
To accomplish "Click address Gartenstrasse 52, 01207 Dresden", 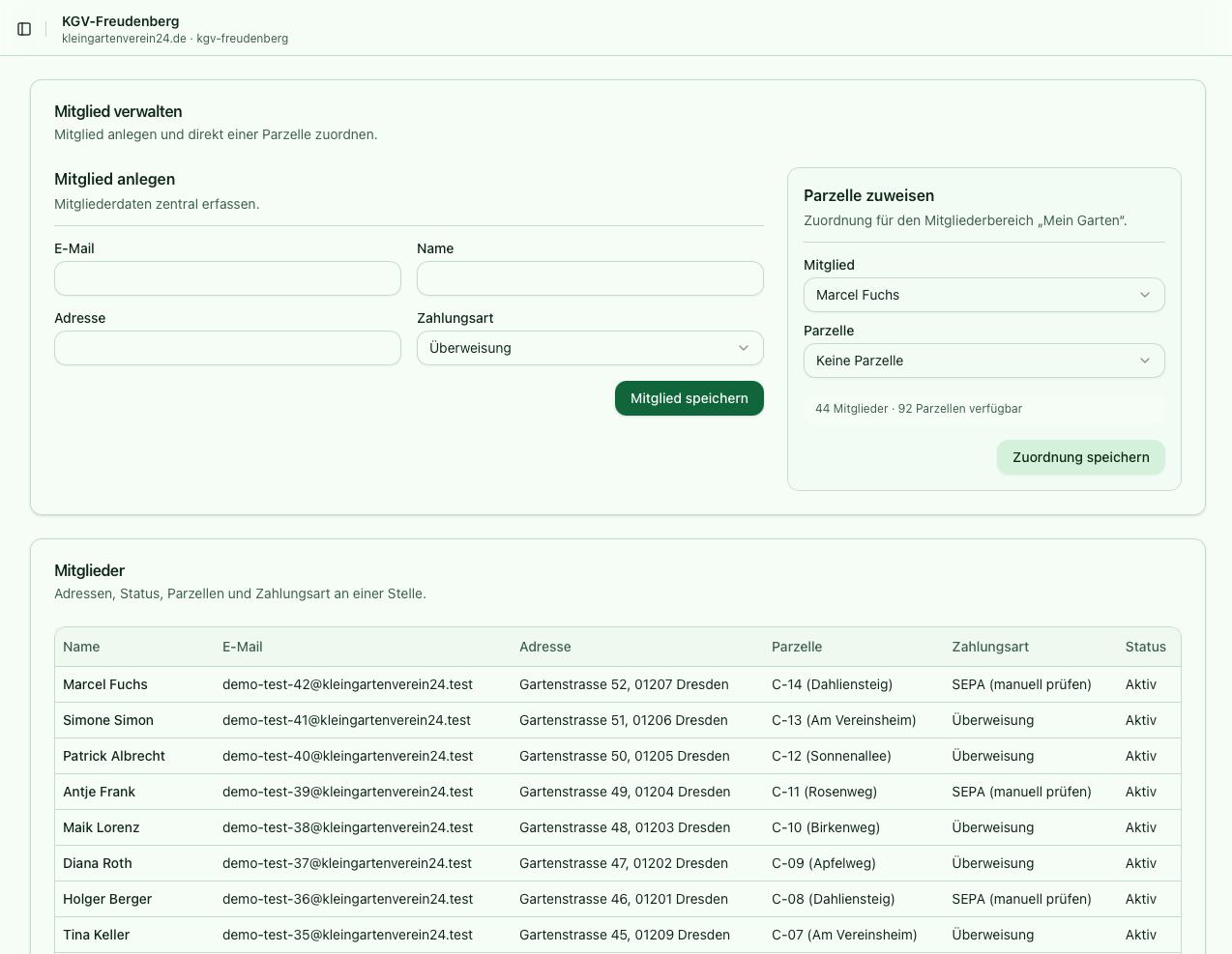I will click(624, 684).
